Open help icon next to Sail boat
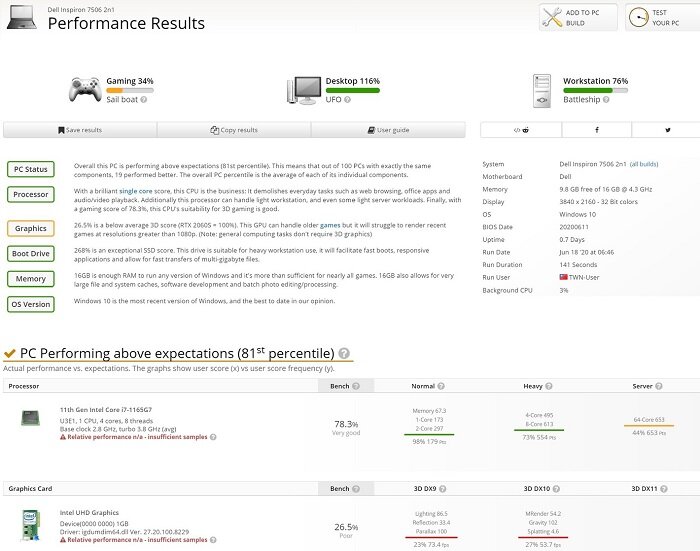The image size is (700, 551). pyautogui.click(x=144, y=100)
